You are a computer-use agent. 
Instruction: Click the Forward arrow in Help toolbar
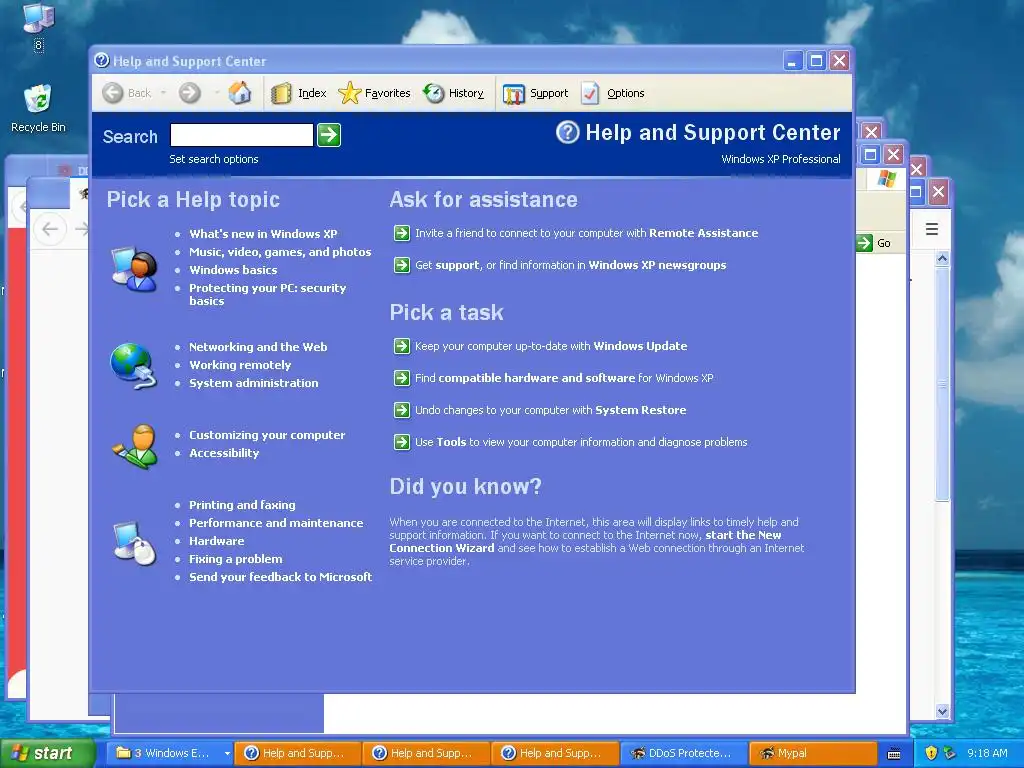click(x=189, y=93)
